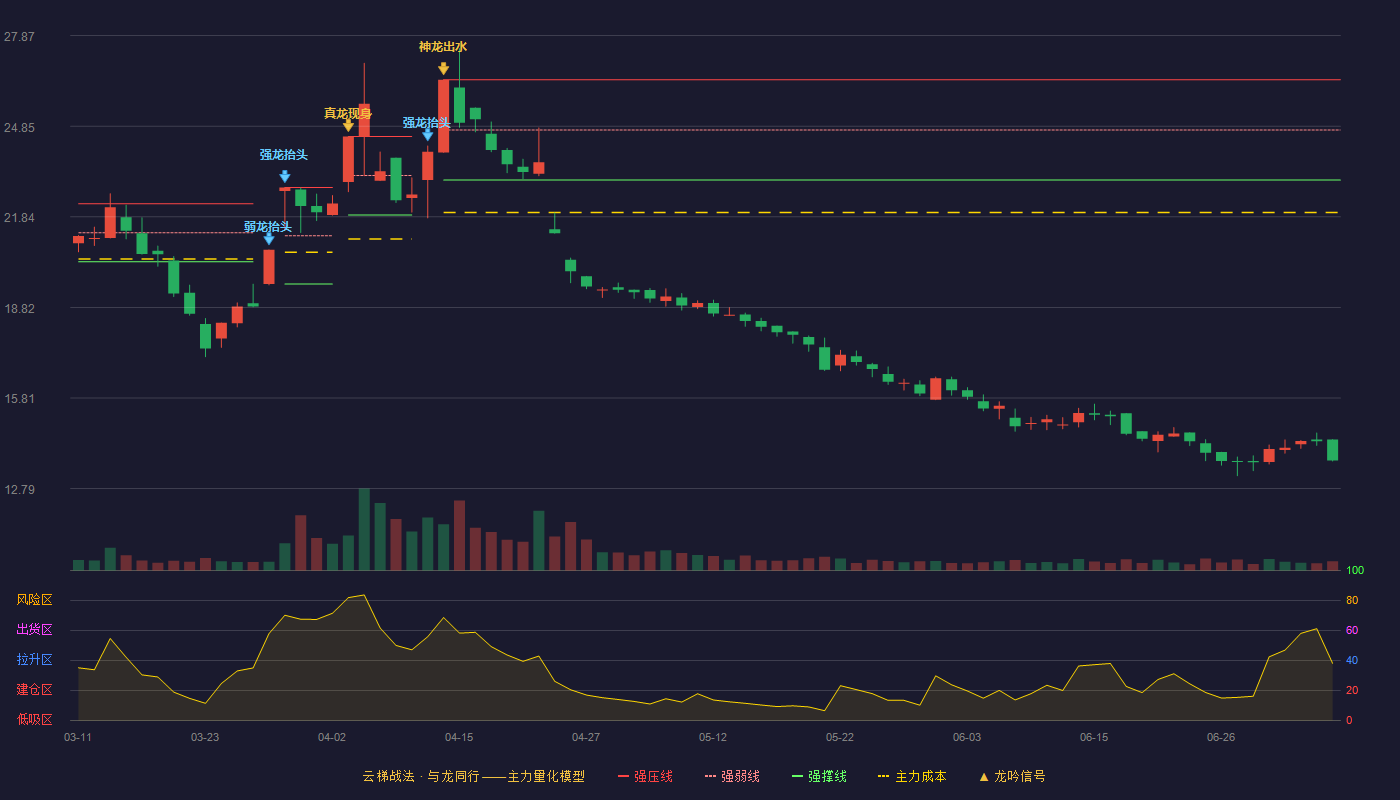Click the 拉升区 zone label
This screenshot has width=1400, height=800.
[34, 660]
